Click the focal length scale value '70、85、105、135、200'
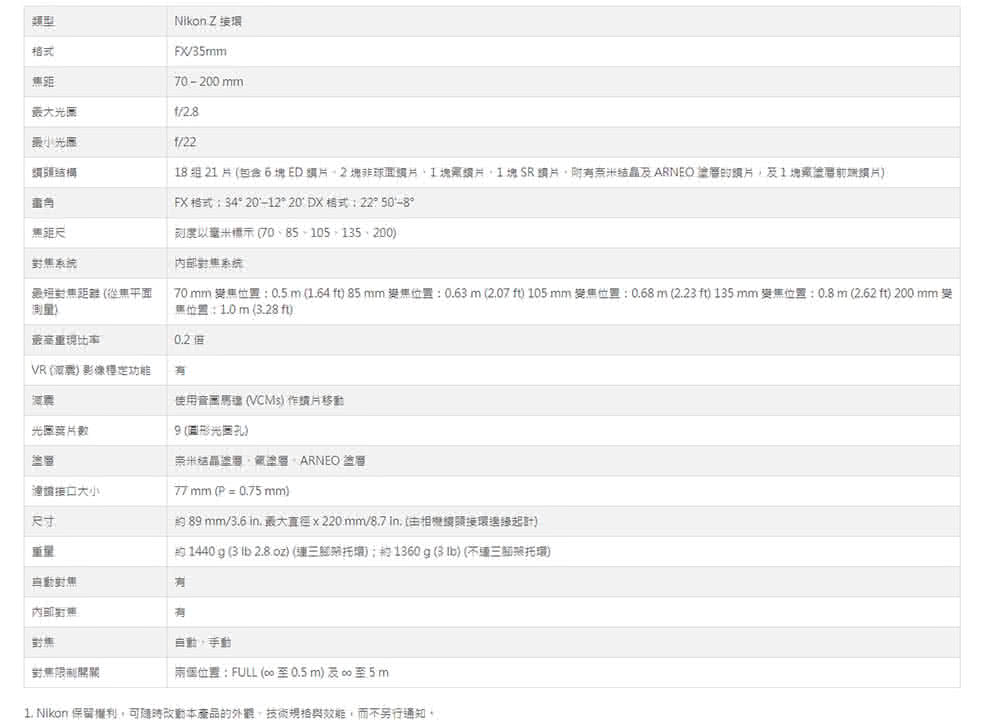The image size is (1000, 728). pos(285,233)
